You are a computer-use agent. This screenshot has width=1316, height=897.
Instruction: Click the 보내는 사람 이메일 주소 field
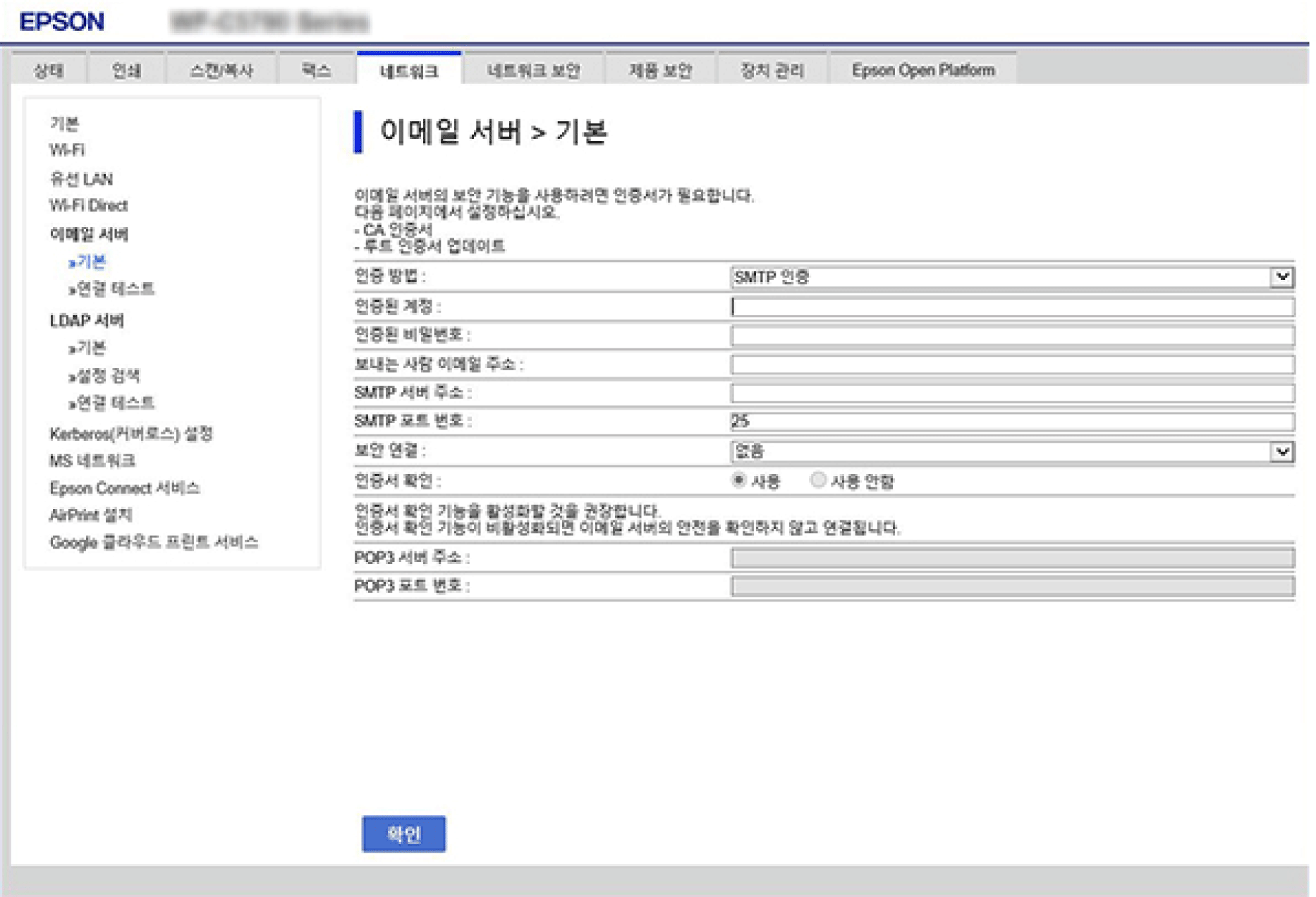click(x=1011, y=365)
